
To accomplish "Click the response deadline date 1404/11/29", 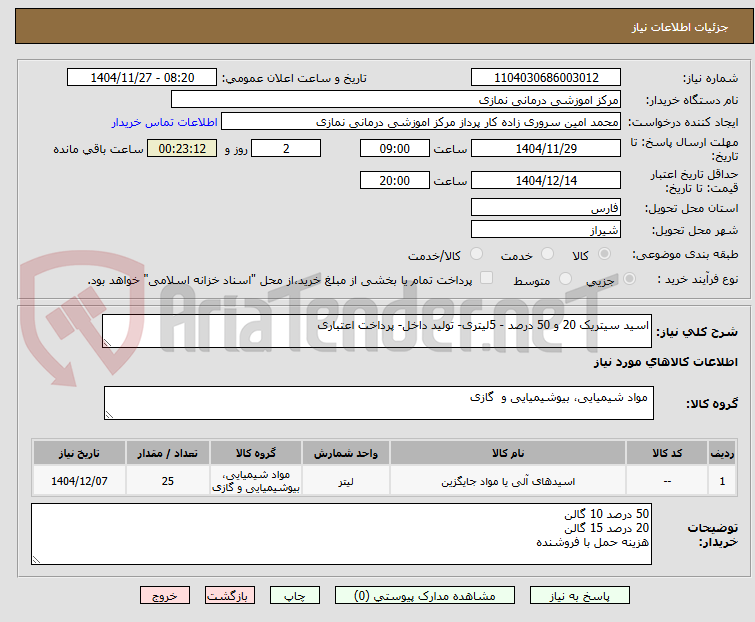I will click(x=546, y=148).
